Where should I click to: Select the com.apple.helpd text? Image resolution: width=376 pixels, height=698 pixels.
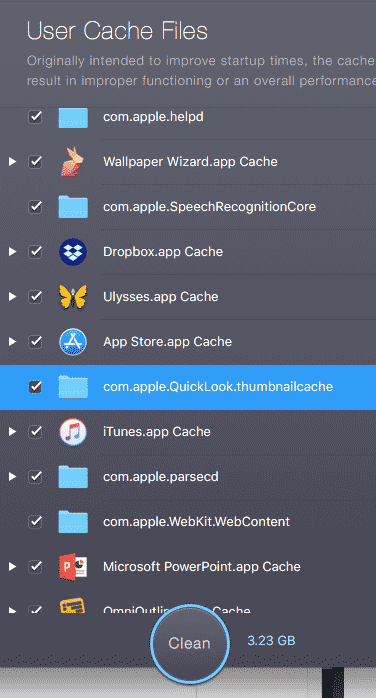[x=154, y=117]
